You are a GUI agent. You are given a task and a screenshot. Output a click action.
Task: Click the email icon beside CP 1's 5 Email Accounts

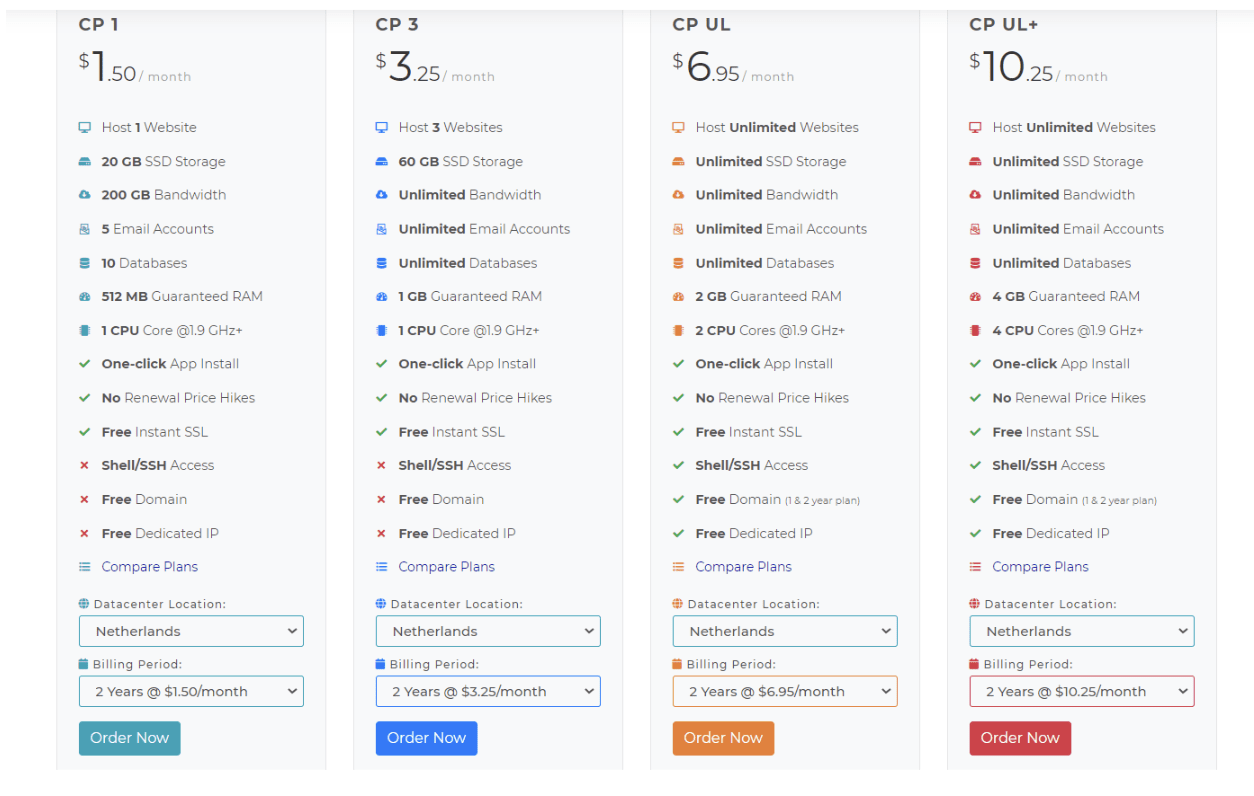[x=85, y=229]
